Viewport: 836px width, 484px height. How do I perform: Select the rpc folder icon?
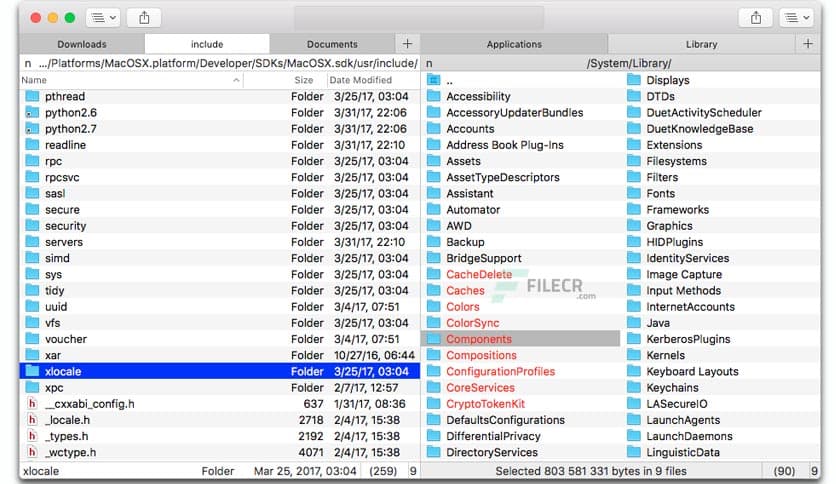(x=33, y=161)
